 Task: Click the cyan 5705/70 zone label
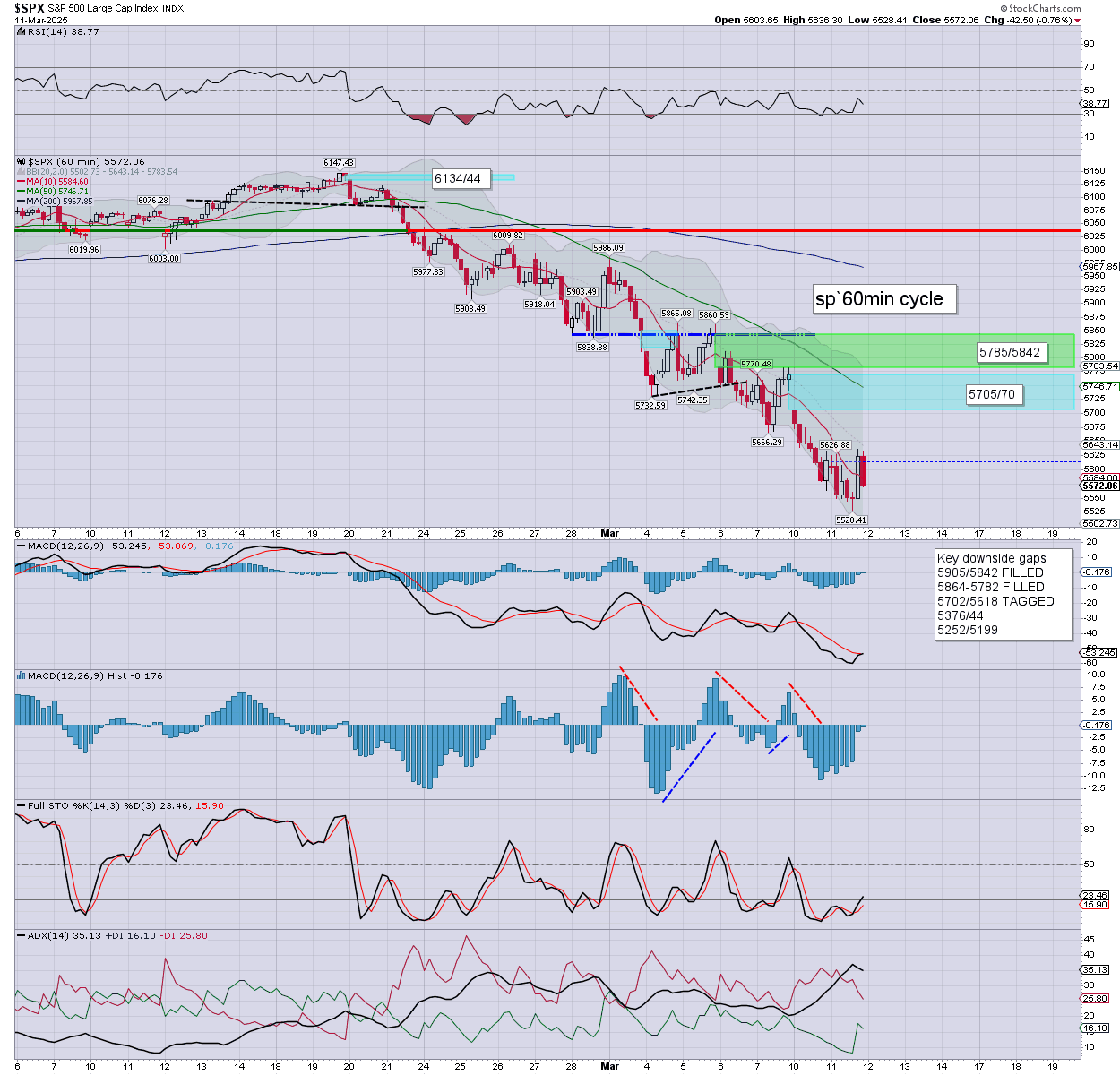click(992, 394)
